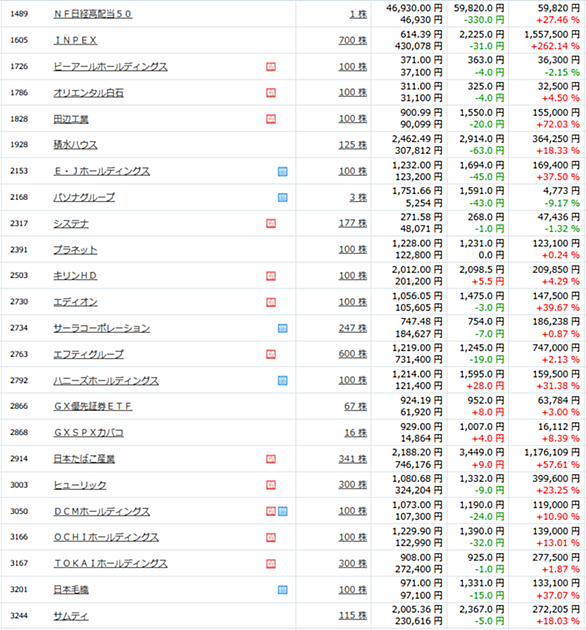The height and width of the screenshot is (630, 586).
Task: Open the オリエンタル白石 stock link
Action: click(x=88, y=93)
